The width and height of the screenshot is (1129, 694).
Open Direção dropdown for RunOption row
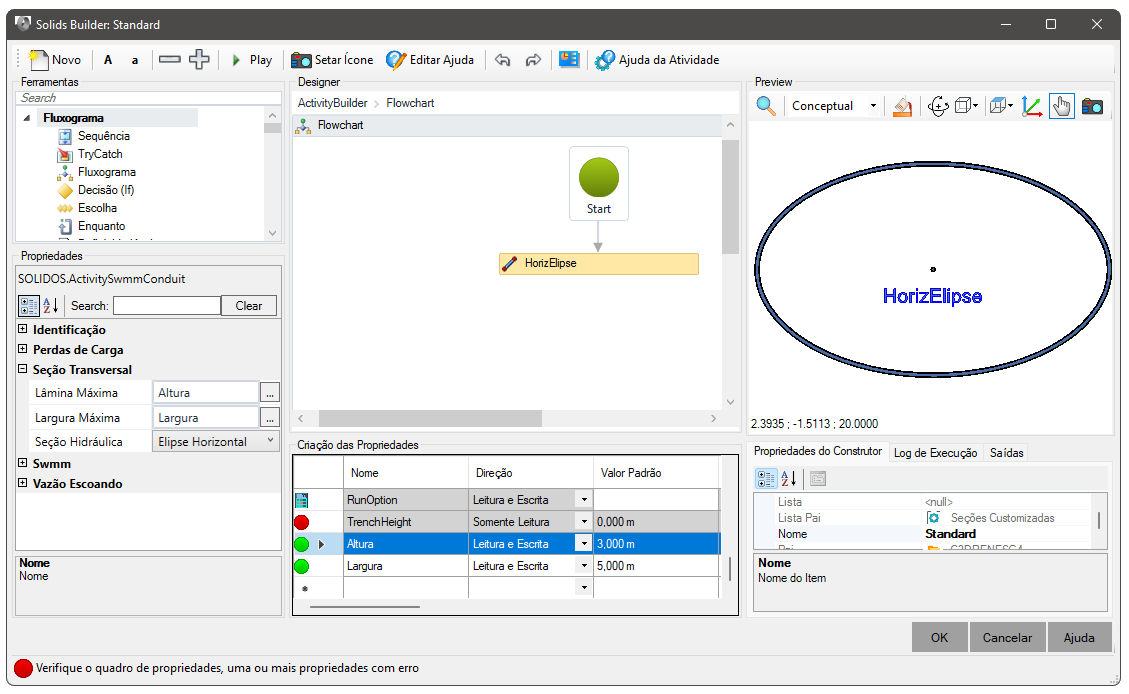[584, 500]
